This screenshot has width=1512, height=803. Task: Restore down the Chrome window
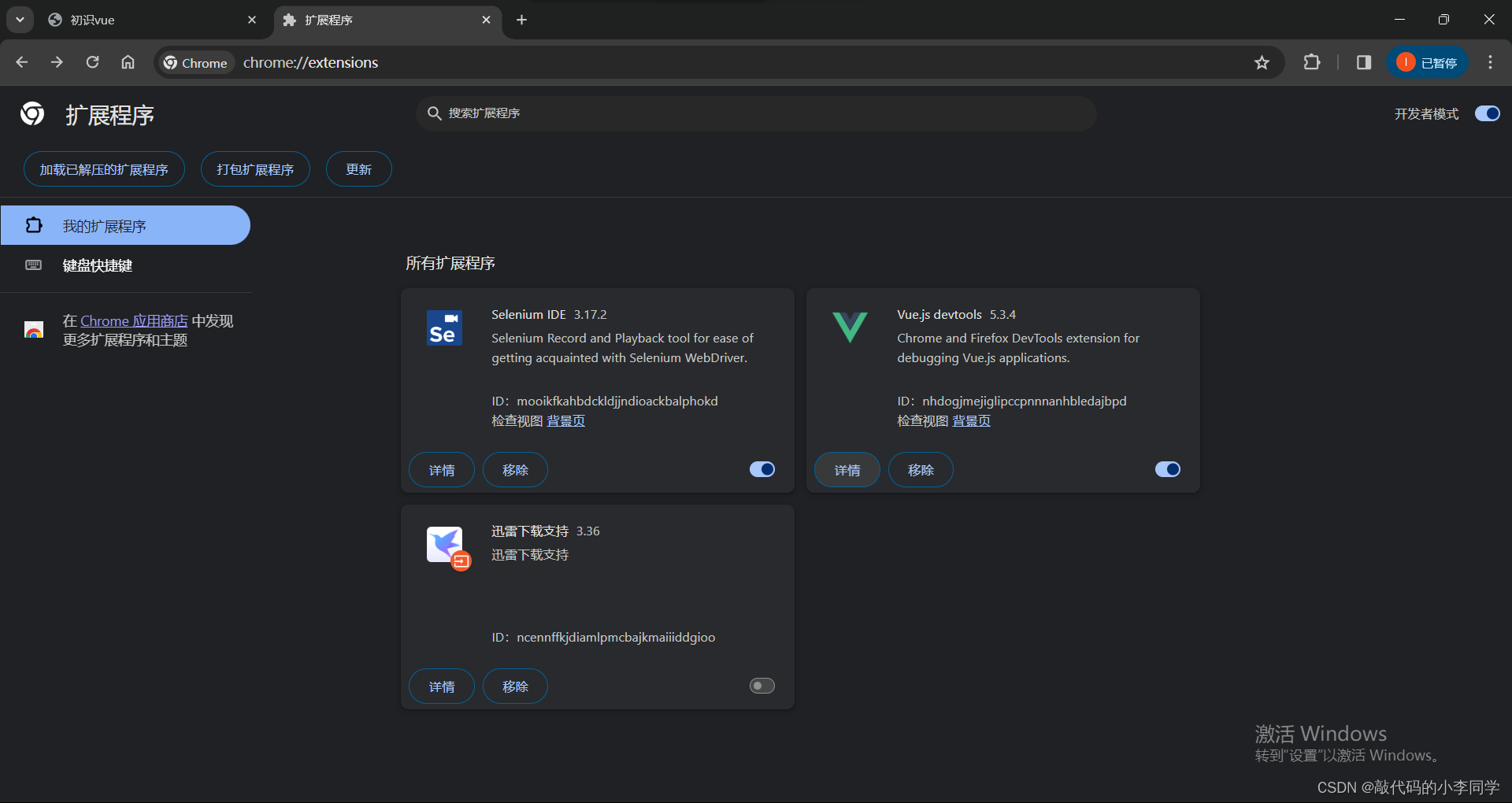tap(1443, 20)
